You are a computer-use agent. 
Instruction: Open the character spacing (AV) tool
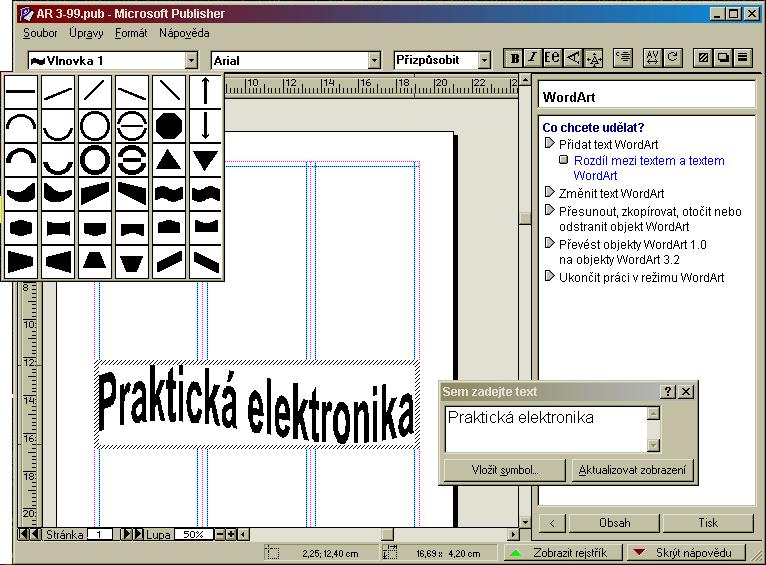pos(652,58)
